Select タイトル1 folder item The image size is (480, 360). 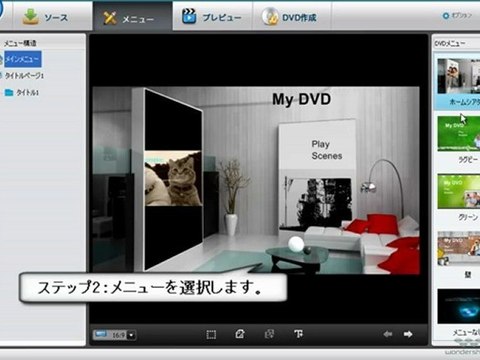click(27, 92)
